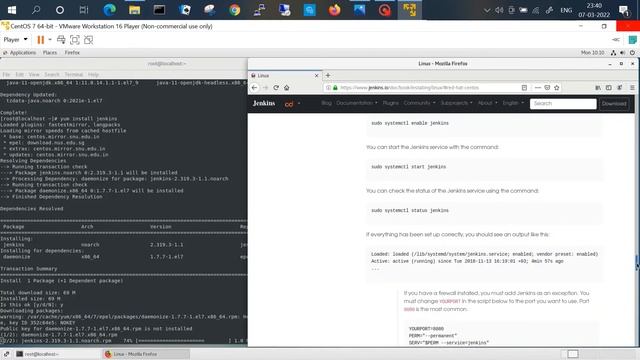Open the Windows Start menu
The image size is (640, 360).
pyautogui.click(x=11, y=10)
